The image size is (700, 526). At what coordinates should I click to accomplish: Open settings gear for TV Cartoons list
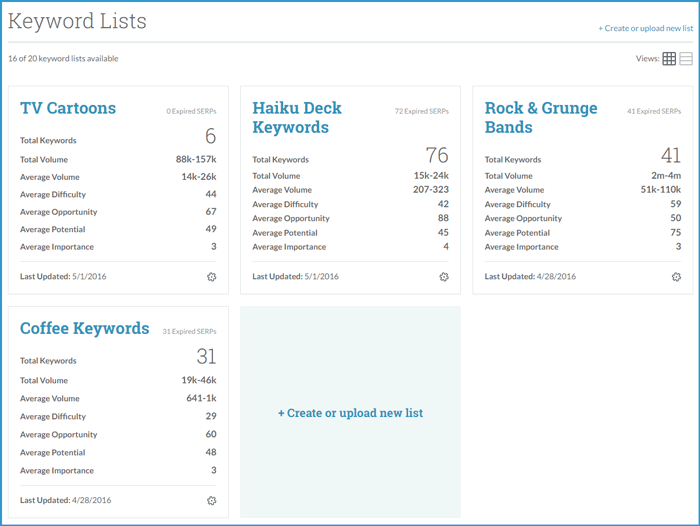(212, 277)
